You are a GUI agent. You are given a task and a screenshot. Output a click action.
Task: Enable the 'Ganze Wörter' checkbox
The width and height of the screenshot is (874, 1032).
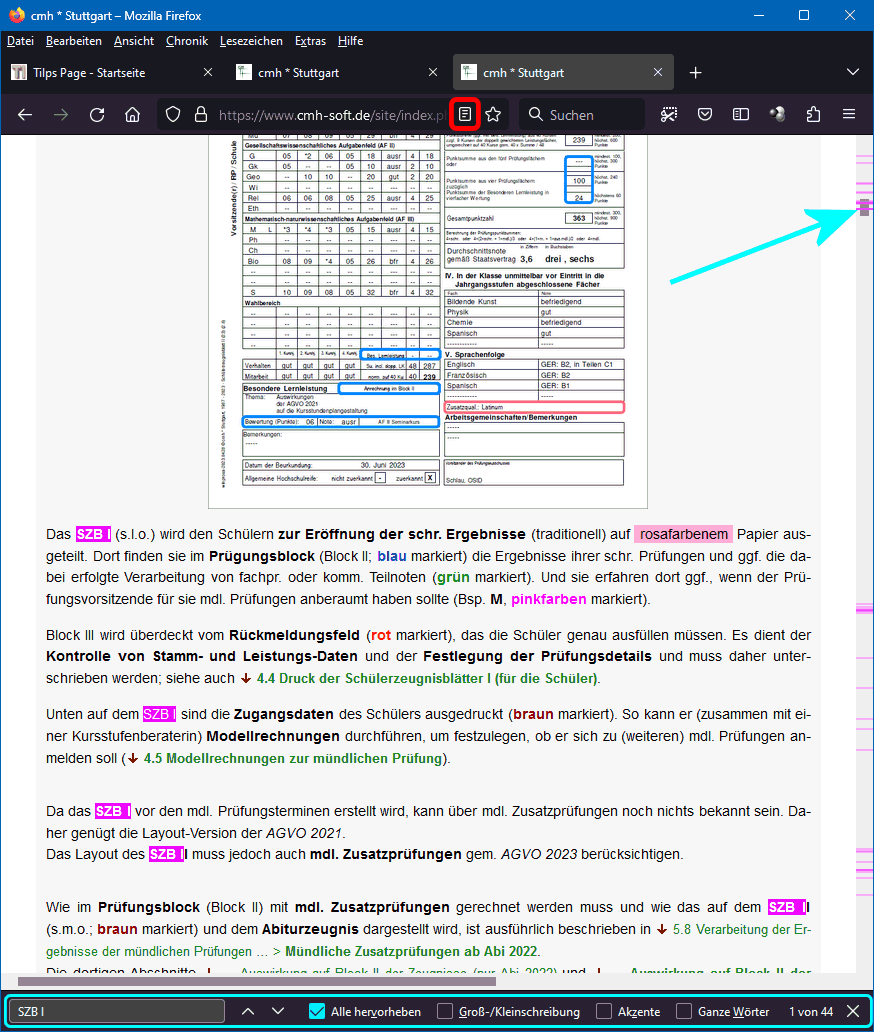click(x=684, y=1011)
